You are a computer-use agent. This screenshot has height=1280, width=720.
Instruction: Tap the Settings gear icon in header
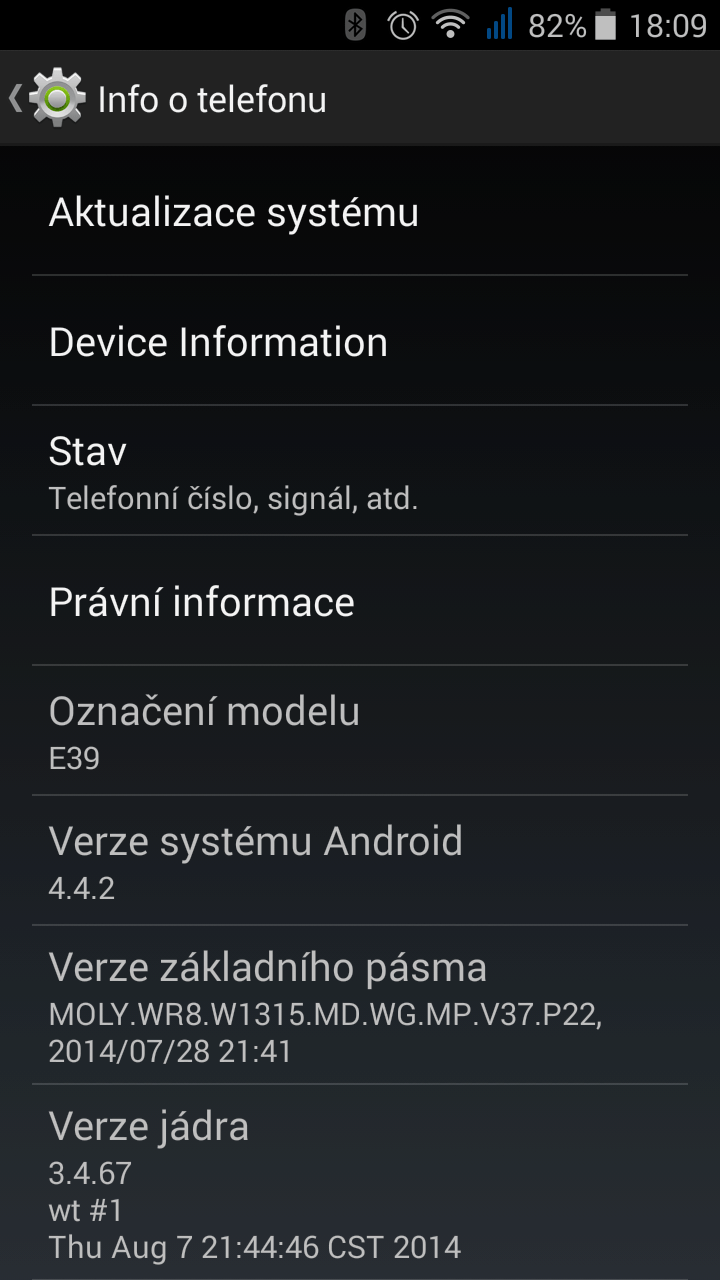(x=57, y=98)
